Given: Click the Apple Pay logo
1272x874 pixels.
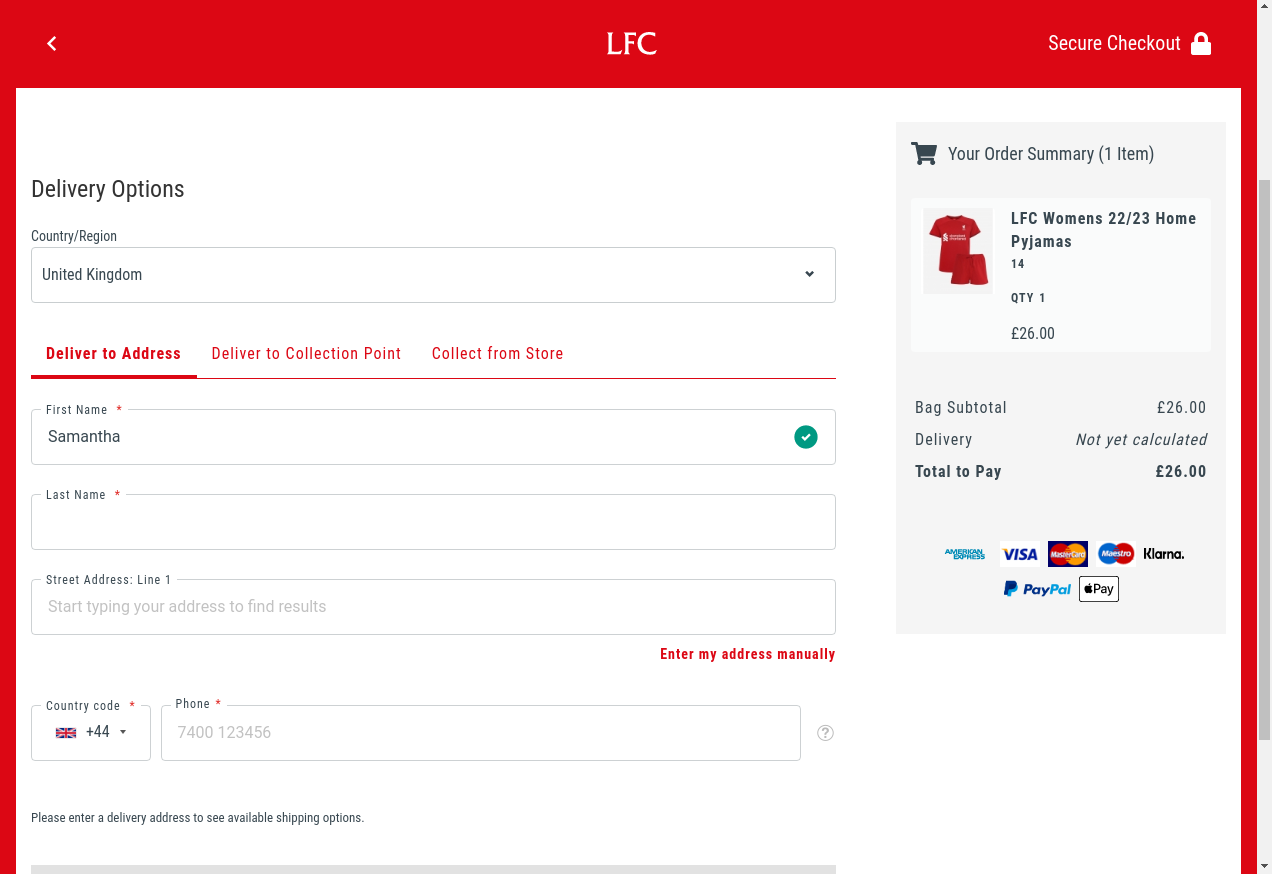Looking at the screenshot, I should tap(1098, 589).
